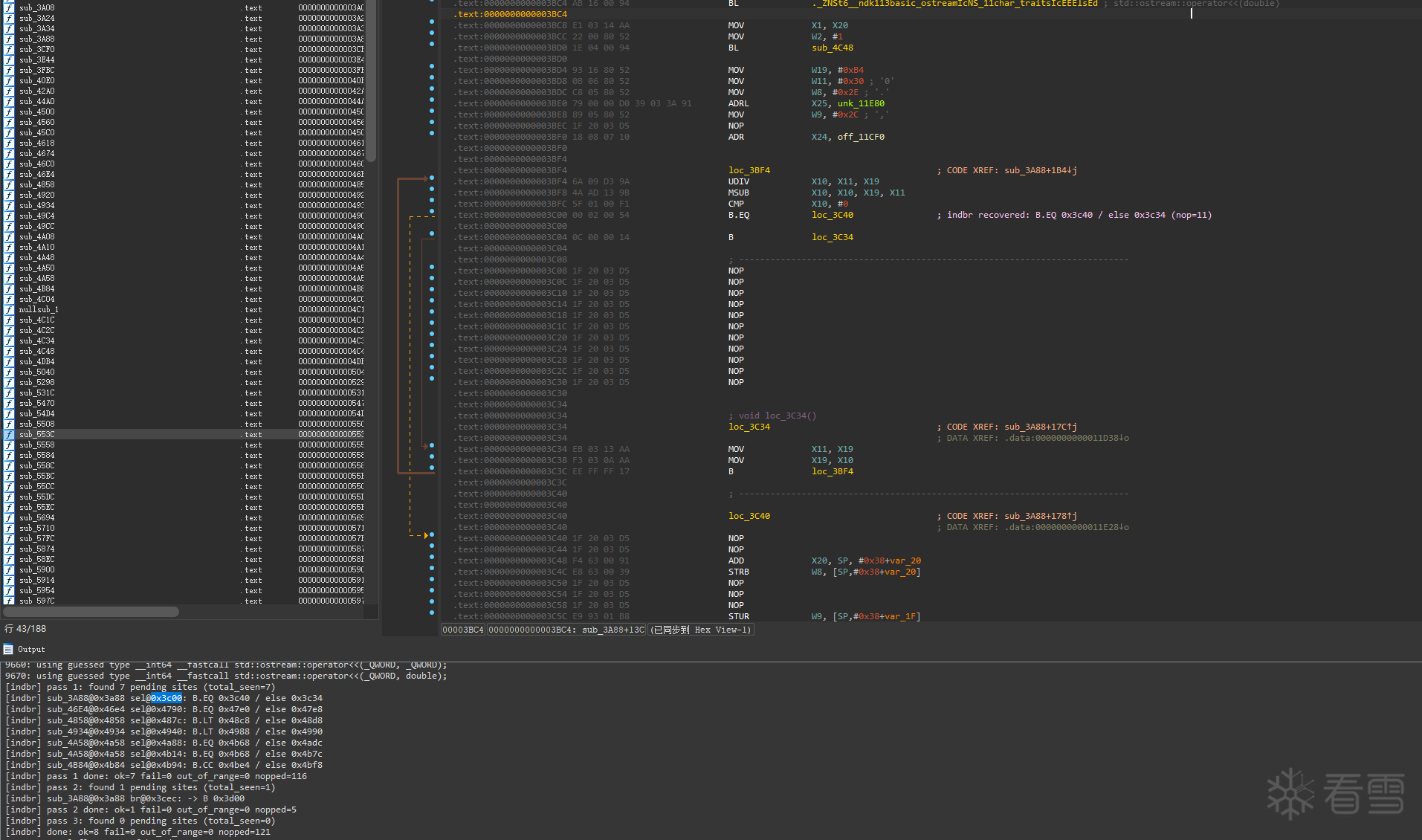Click the STRB mnemonic in the disassembly
This screenshot has height=840, width=1422.
pyautogui.click(x=739, y=572)
